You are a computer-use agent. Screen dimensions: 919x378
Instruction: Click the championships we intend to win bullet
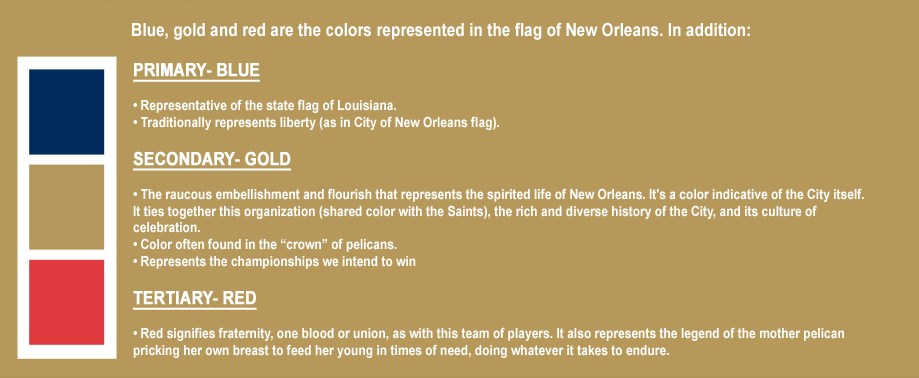(274, 261)
